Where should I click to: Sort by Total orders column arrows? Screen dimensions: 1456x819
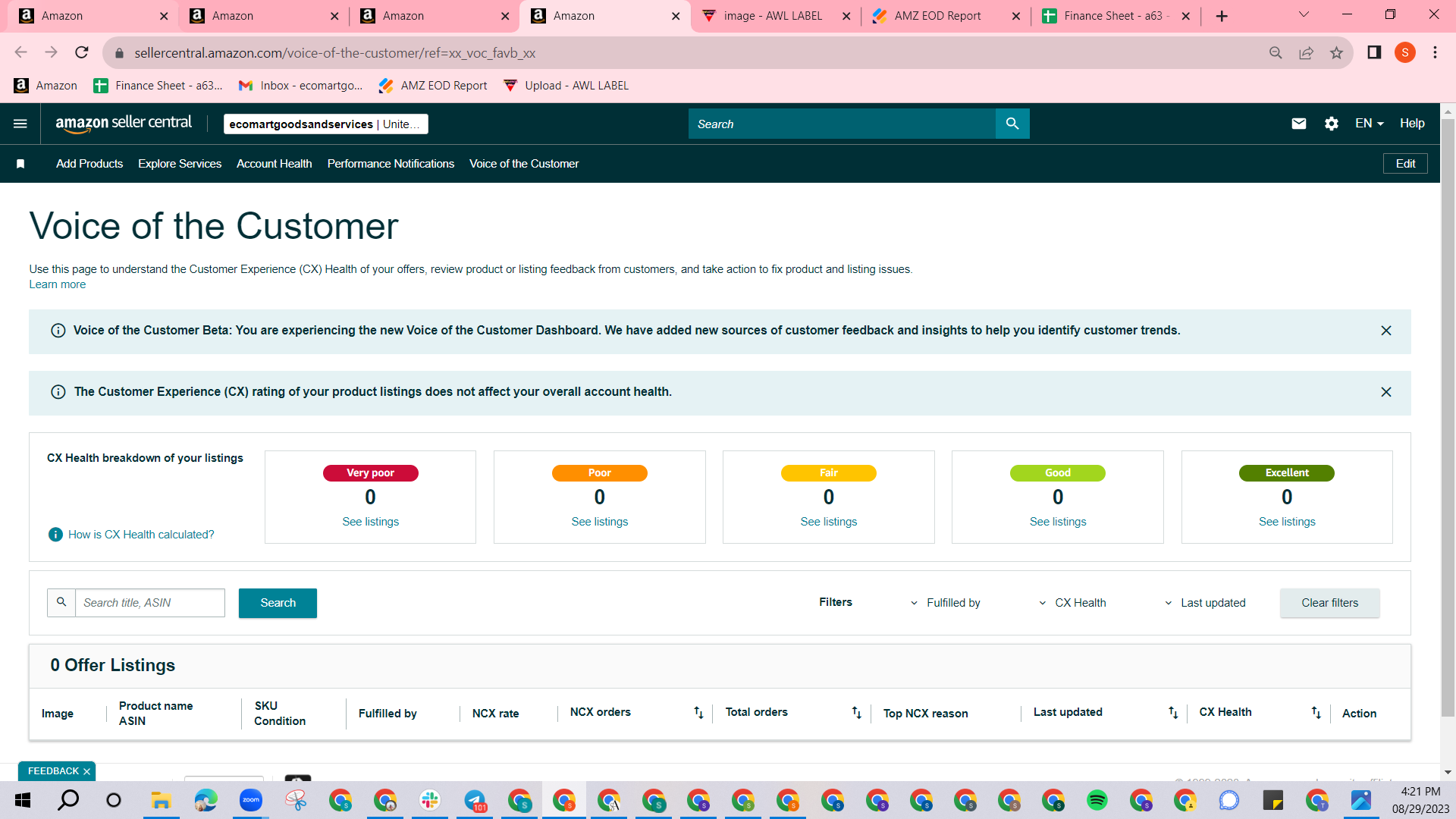[856, 713]
